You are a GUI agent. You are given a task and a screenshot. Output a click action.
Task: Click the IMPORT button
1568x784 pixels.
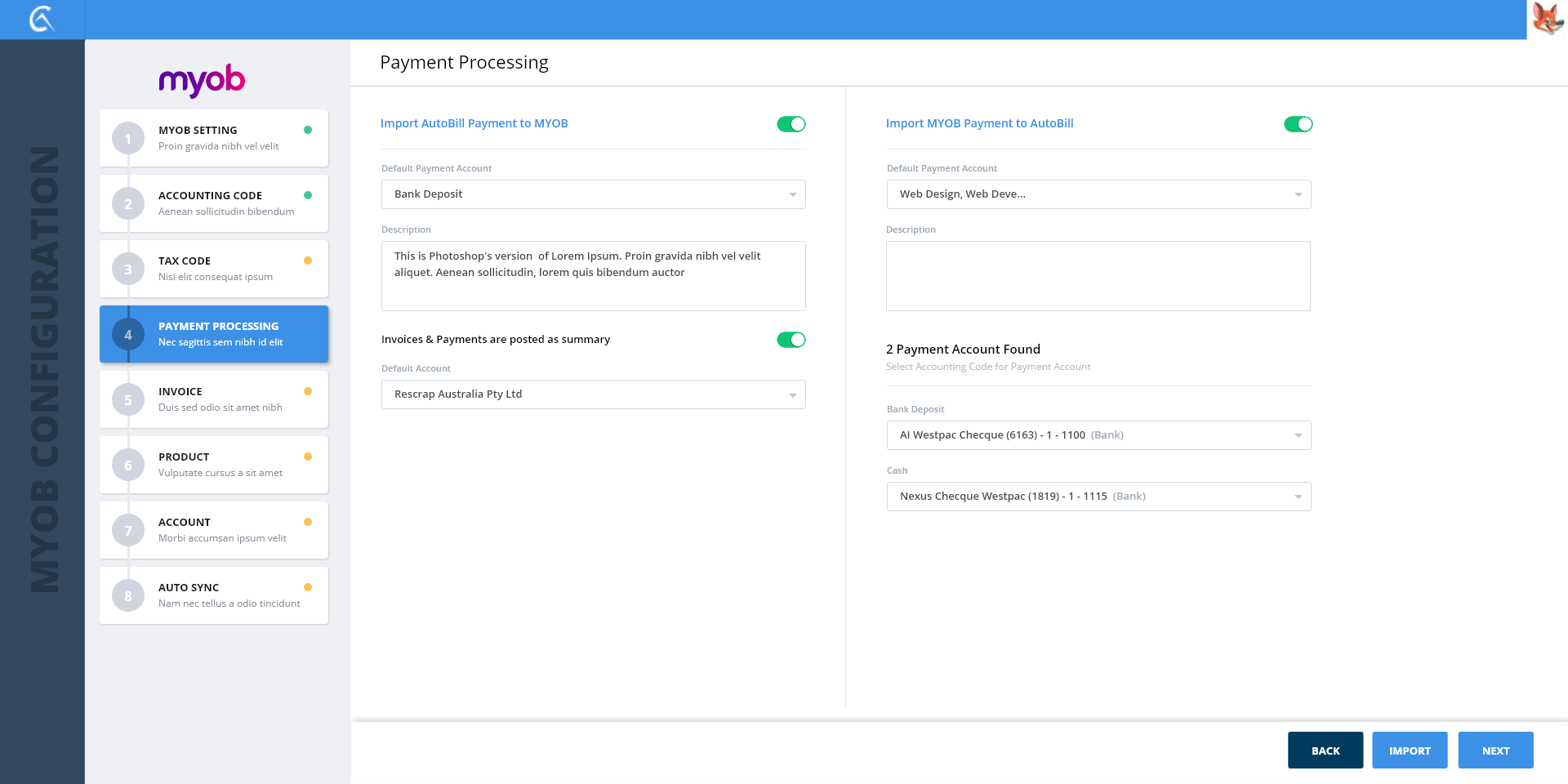pyautogui.click(x=1410, y=751)
